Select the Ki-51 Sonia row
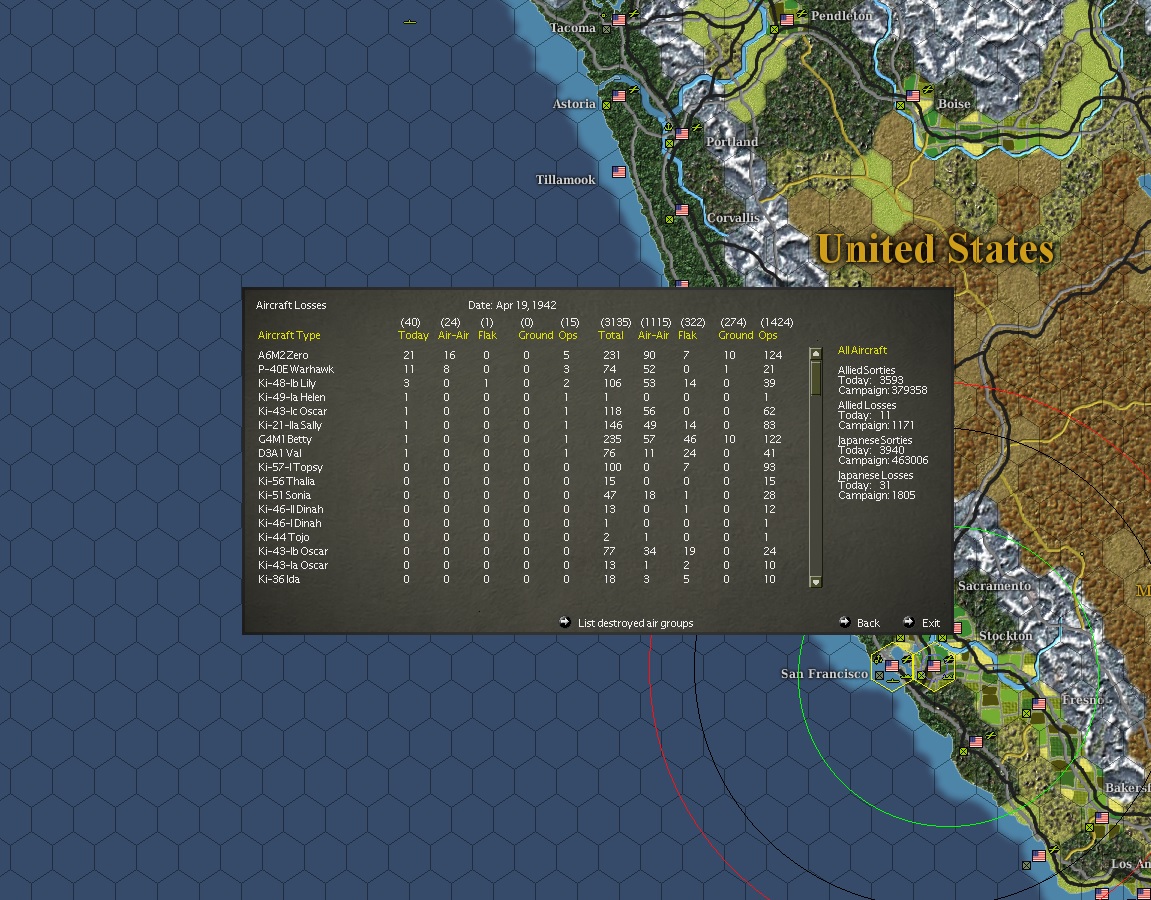 [x=521, y=495]
